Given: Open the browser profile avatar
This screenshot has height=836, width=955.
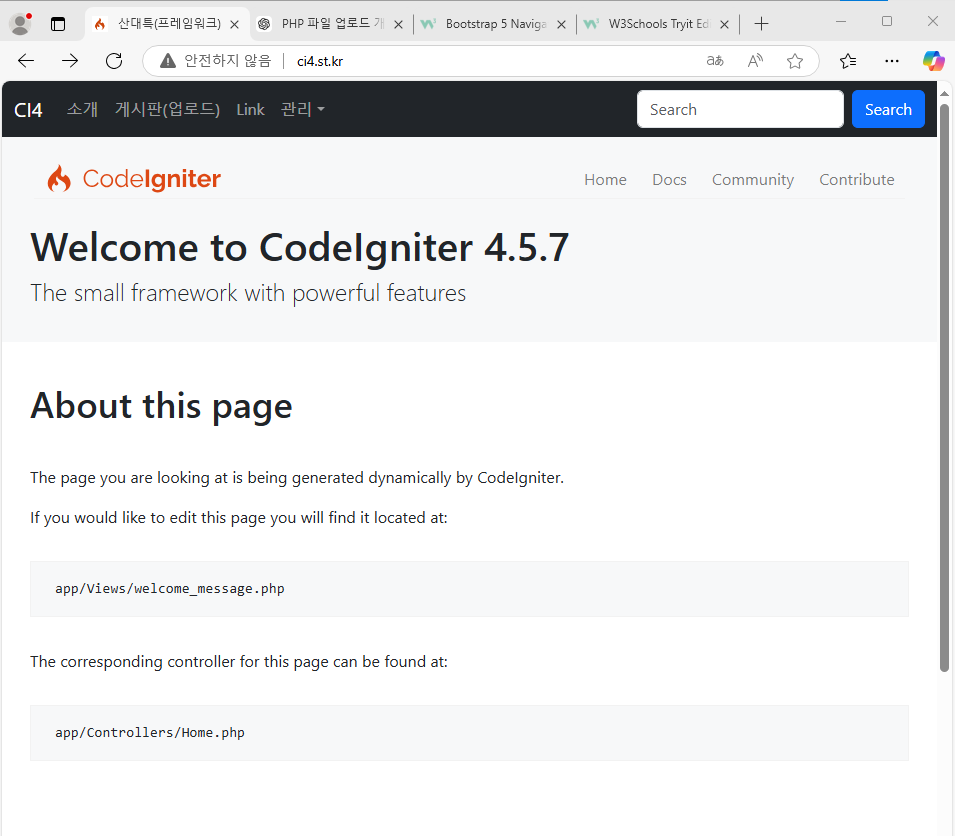Looking at the screenshot, I should pos(21,24).
